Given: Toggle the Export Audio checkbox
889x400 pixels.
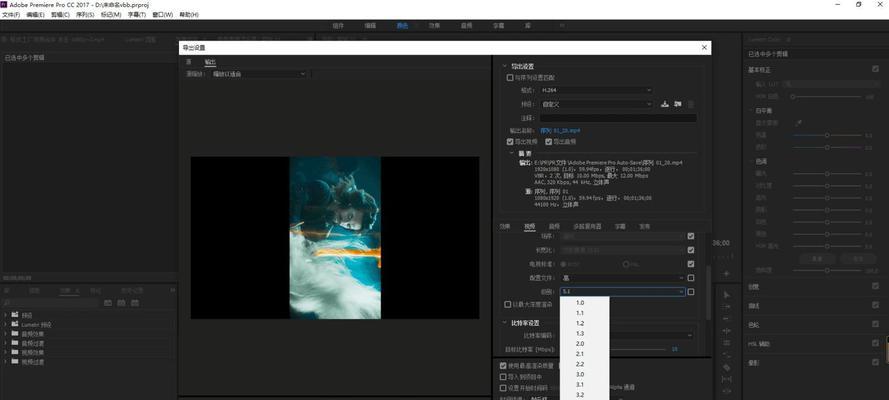Looking at the screenshot, I should (548, 142).
